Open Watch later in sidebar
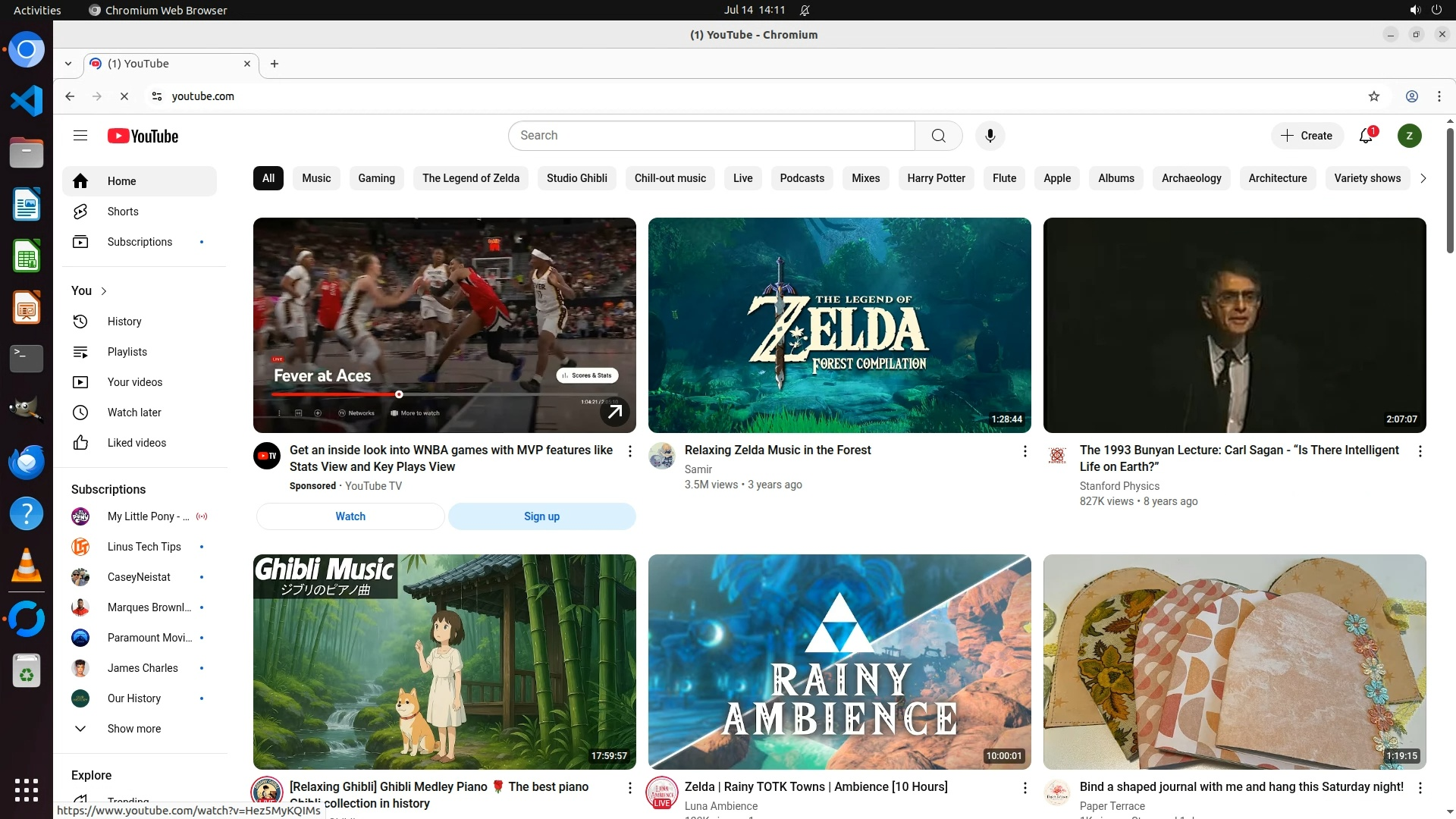 134,413
